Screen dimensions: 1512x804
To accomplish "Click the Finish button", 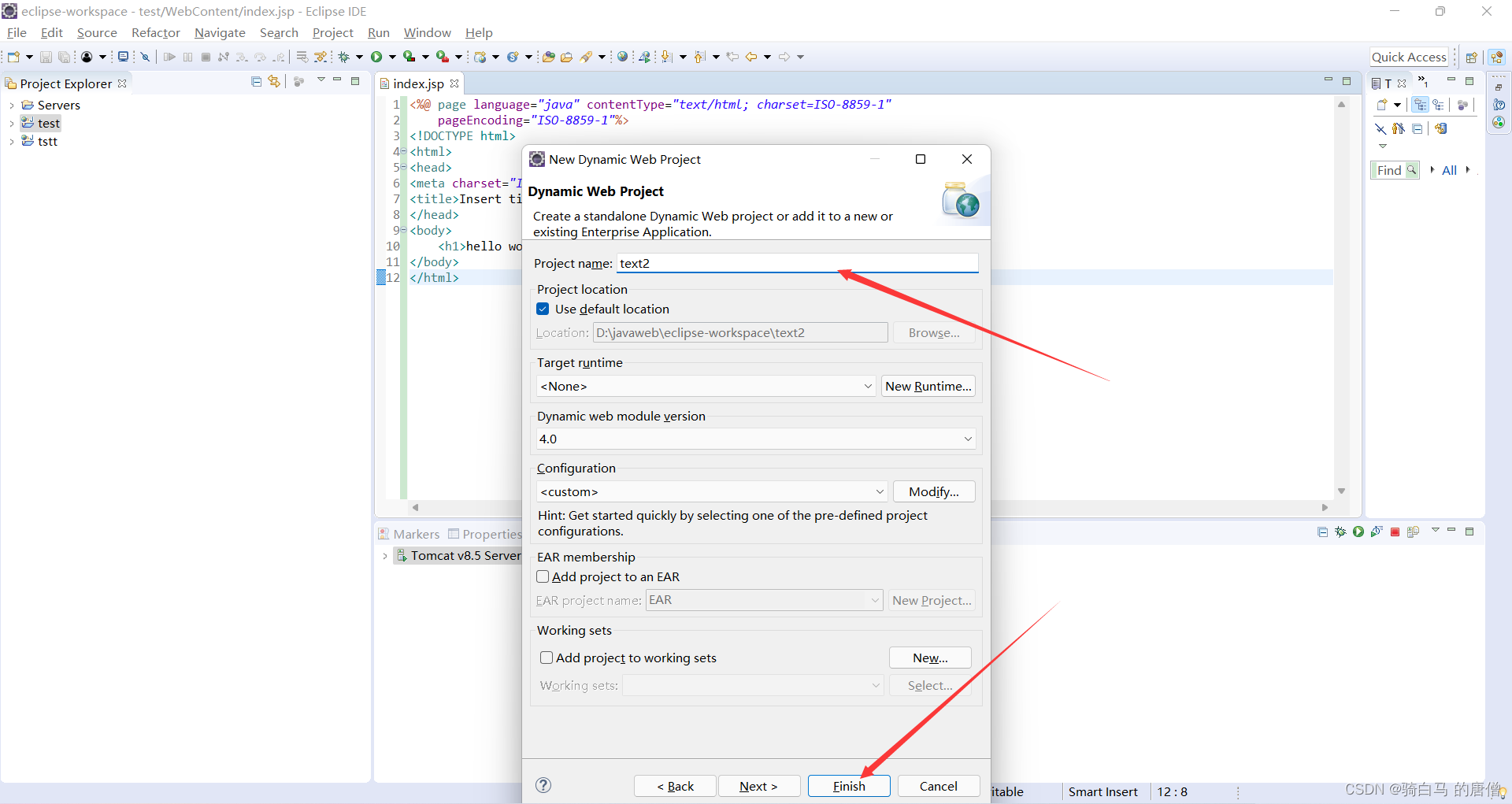I will pyautogui.click(x=849, y=786).
